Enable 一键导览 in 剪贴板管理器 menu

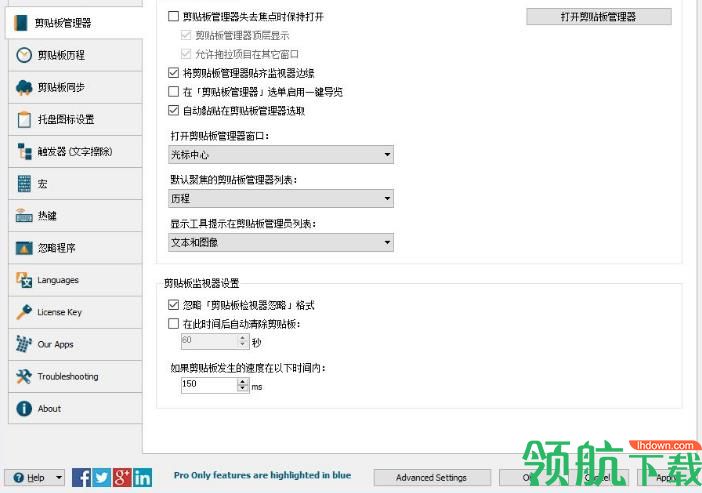(x=173, y=92)
